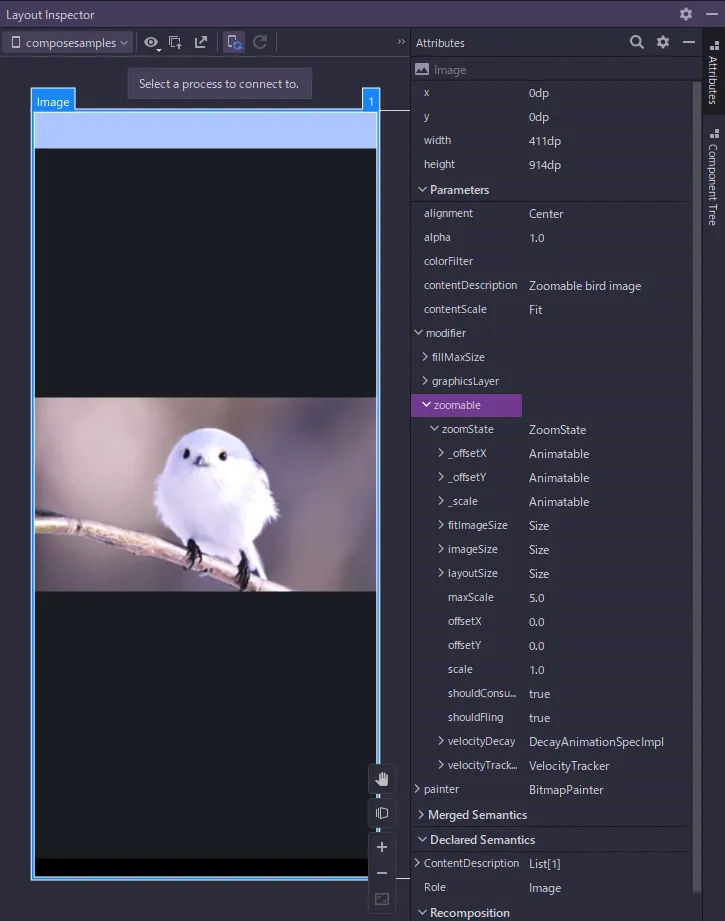This screenshot has height=921, width=725.
Task: Toggle 3D mode for the layout
Action: (x=381, y=813)
